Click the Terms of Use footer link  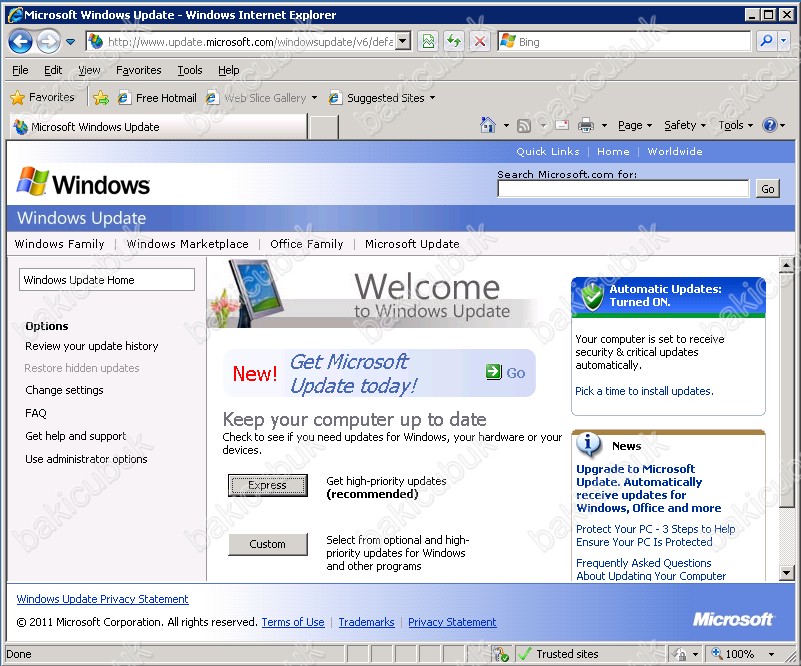click(293, 622)
